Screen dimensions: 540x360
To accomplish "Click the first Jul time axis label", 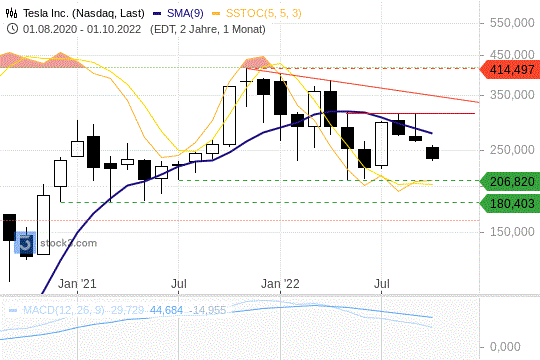I will tap(179, 284).
